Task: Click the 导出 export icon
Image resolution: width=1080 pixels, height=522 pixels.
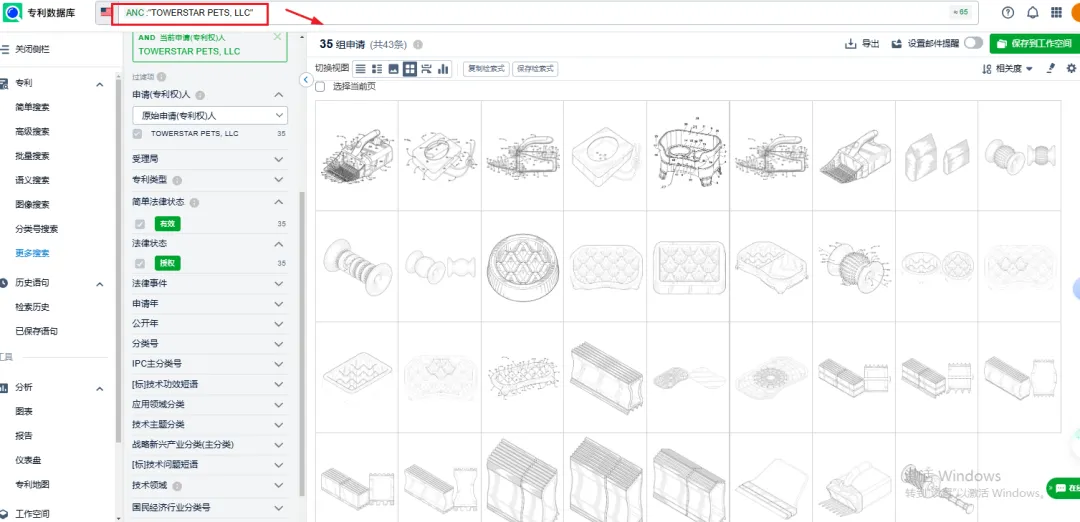Action: 850,43
